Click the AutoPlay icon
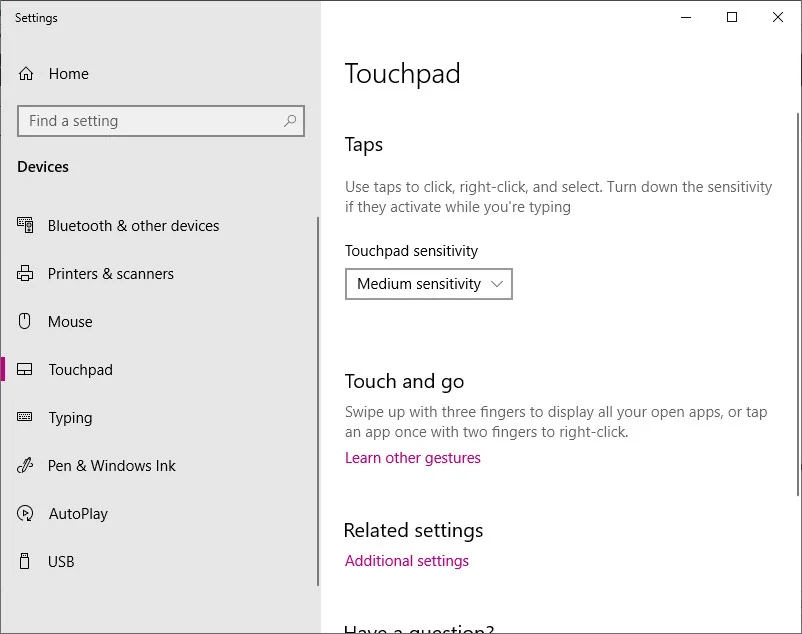 (25, 513)
